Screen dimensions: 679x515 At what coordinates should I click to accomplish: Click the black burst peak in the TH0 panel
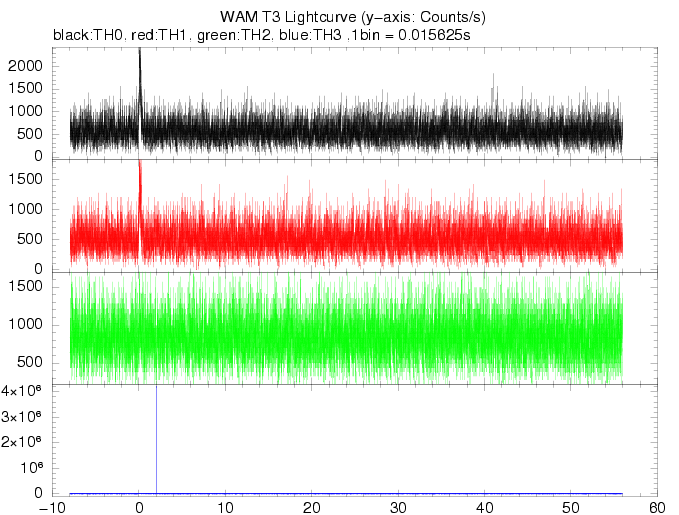[139, 74]
